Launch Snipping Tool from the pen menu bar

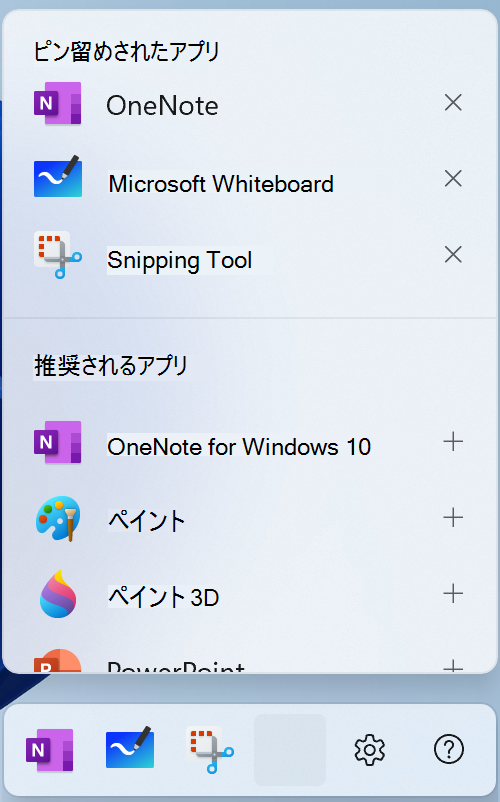210,749
